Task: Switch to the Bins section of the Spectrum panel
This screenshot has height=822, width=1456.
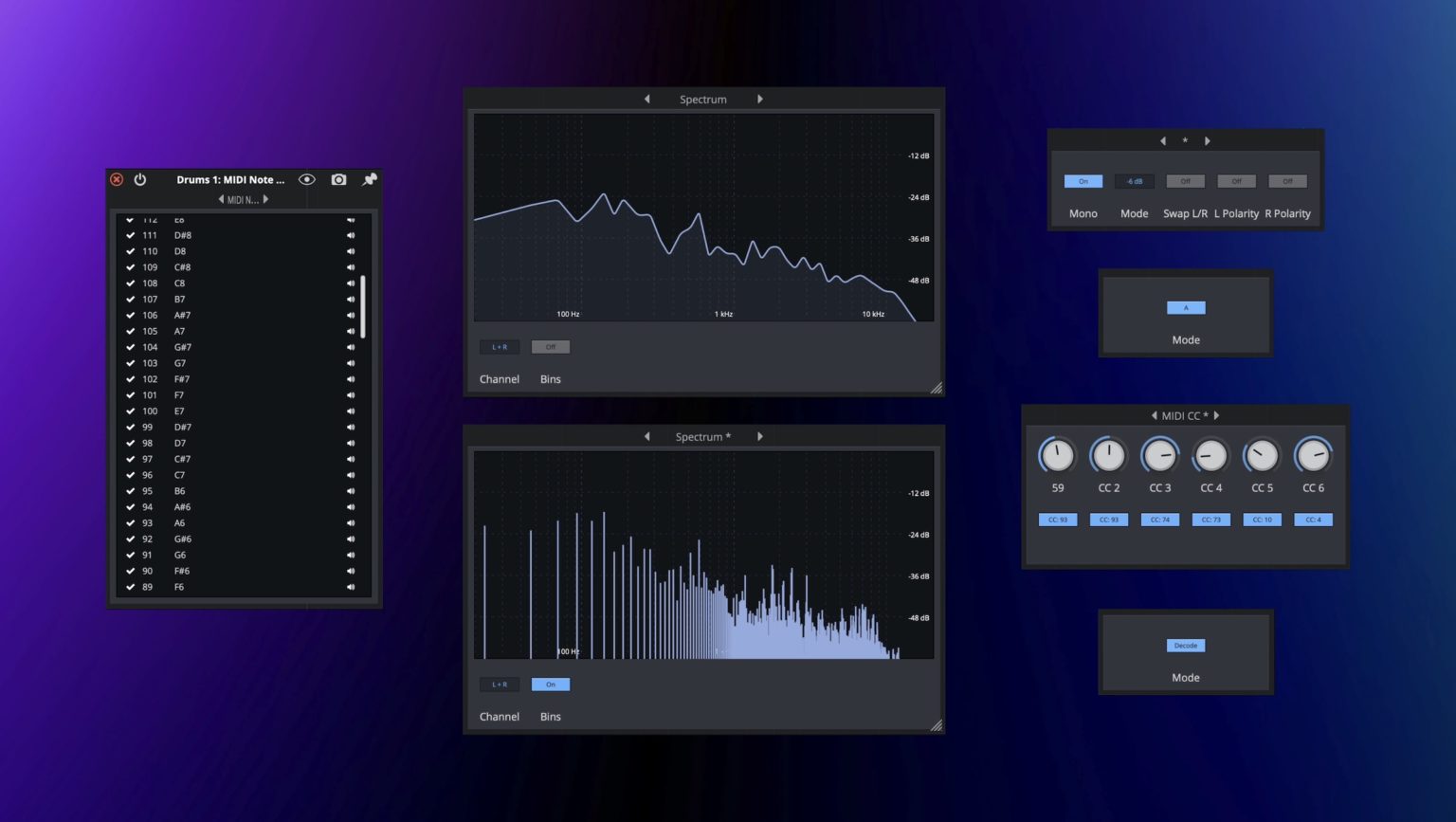Action: pos(550,378)
